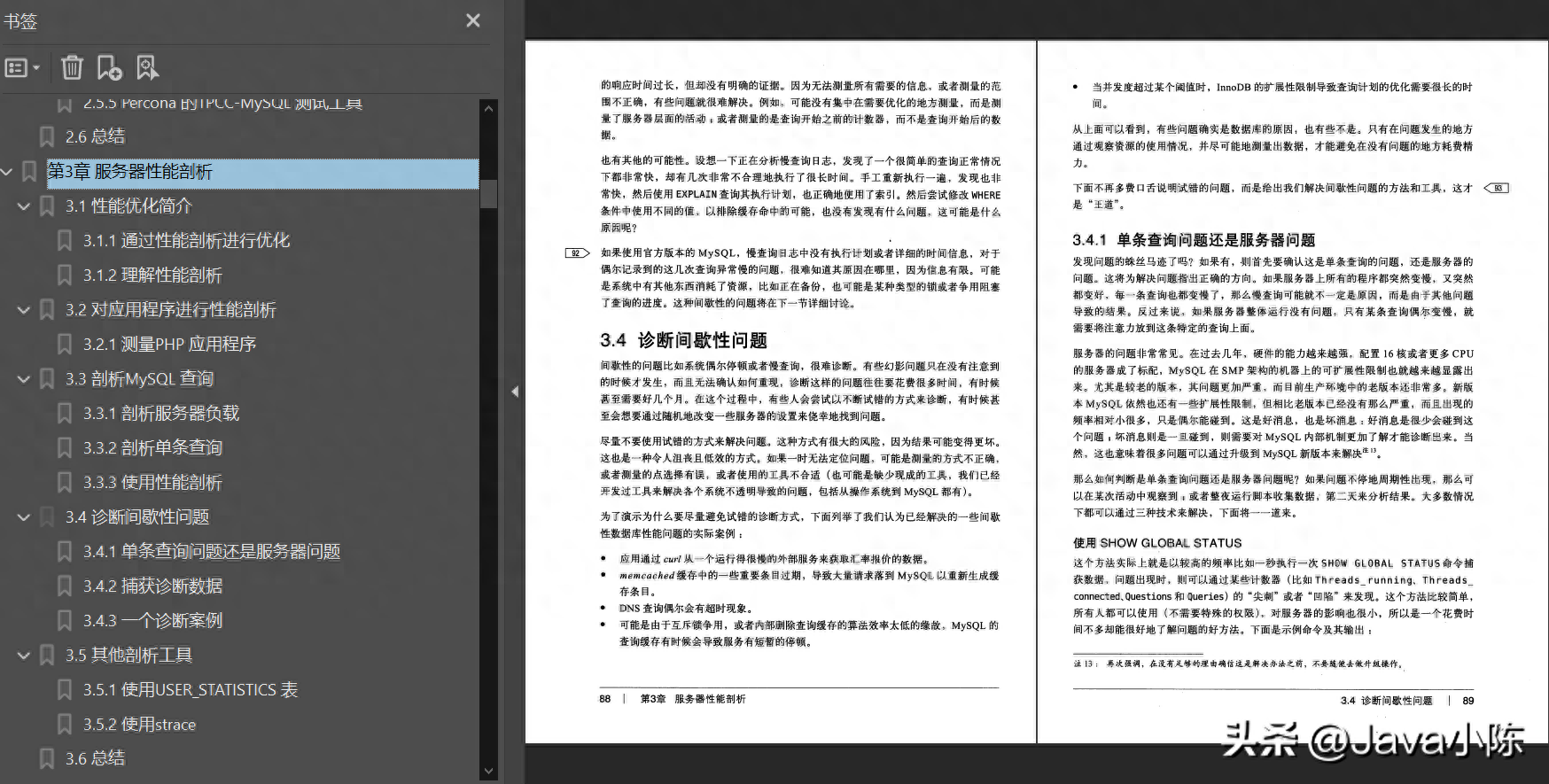Click the 3.4 诊断间歇性问题 heading on page 88
Image resolution: width=1549 pixels, height=784 pixels.
pyautogui.click(x=683, y=340)
